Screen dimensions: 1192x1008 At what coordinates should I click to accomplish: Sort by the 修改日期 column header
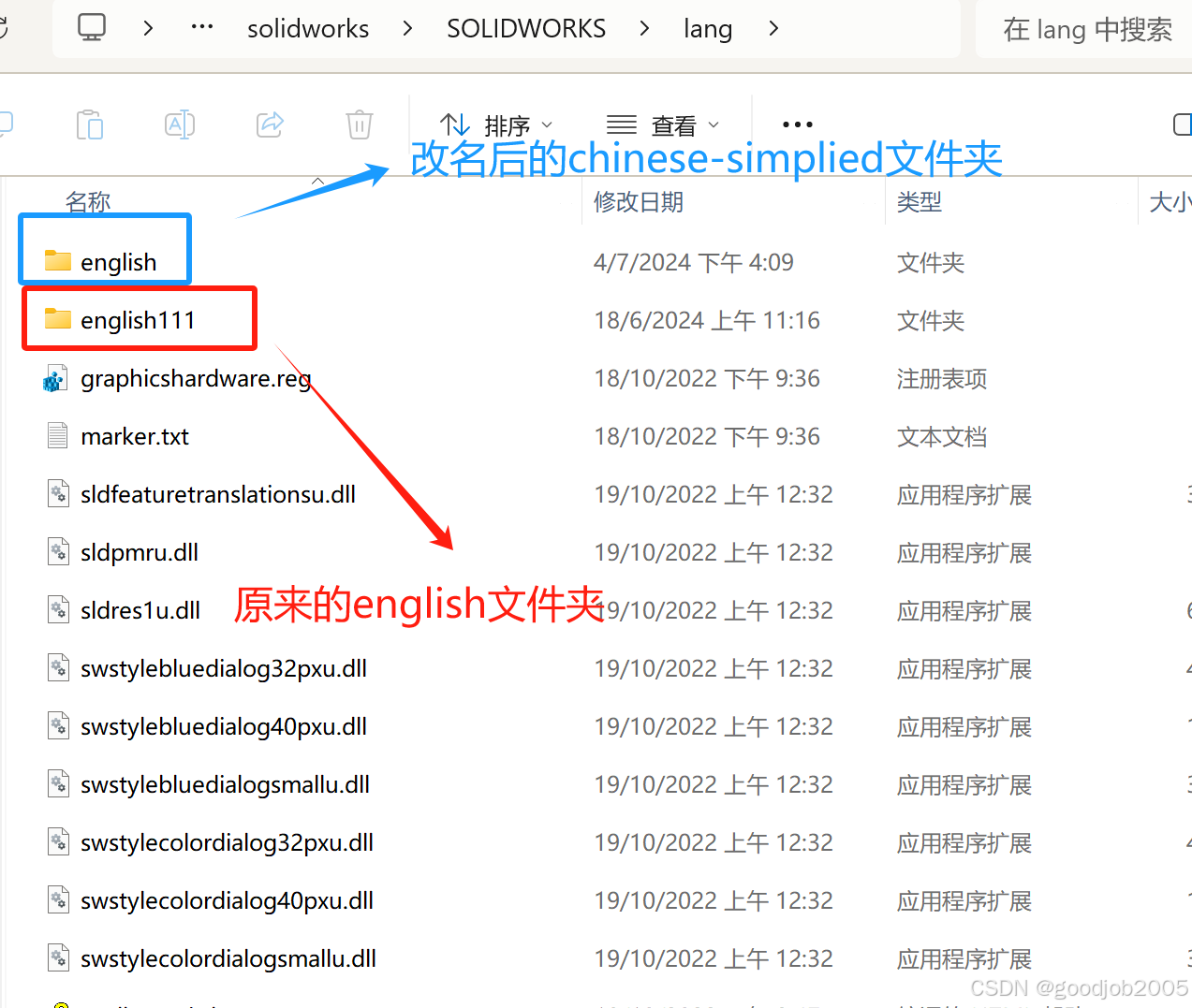[x=639, y=201]
